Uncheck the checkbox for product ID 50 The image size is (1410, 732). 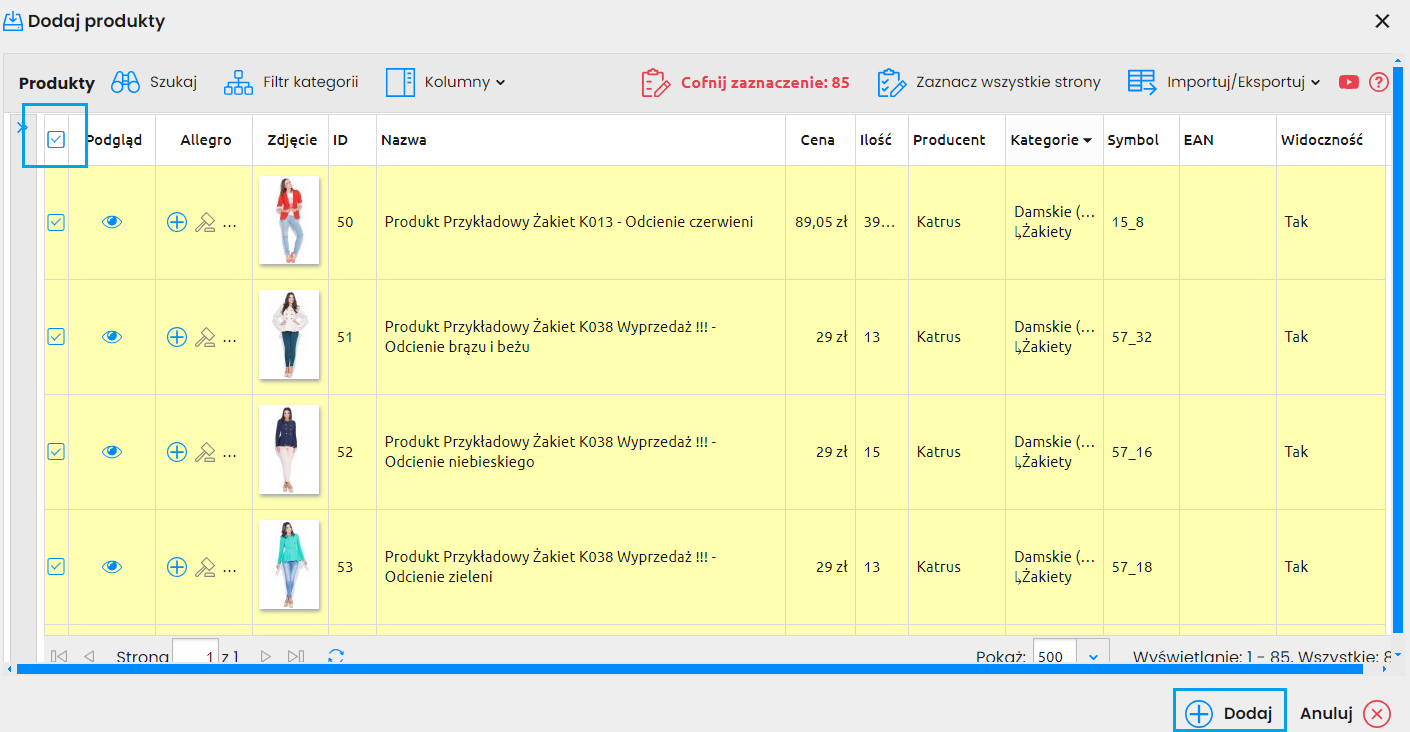coord(56,222)
